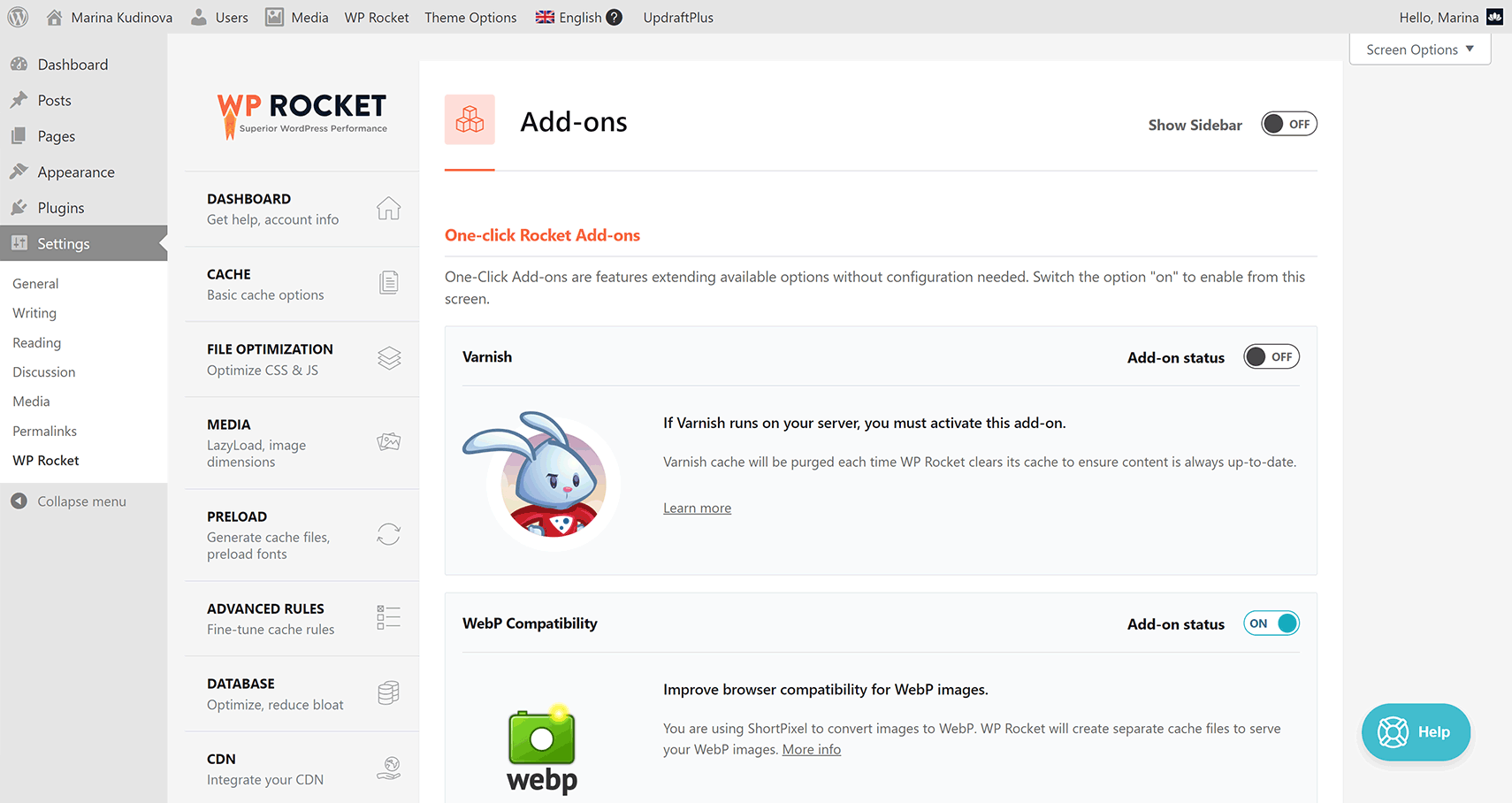Open the Appearance menu item
The image size is (1512, 803).
point(84,172)
